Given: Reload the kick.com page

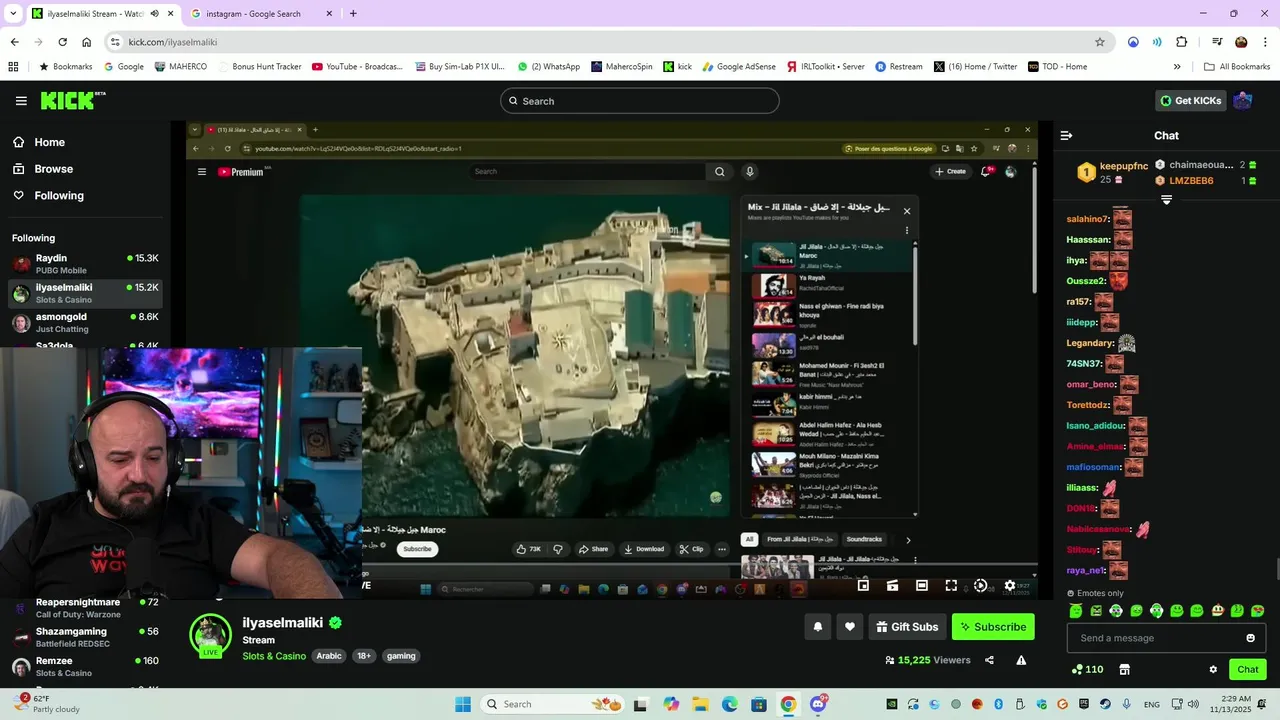Looking at the screenshot, I should (62, 42).
